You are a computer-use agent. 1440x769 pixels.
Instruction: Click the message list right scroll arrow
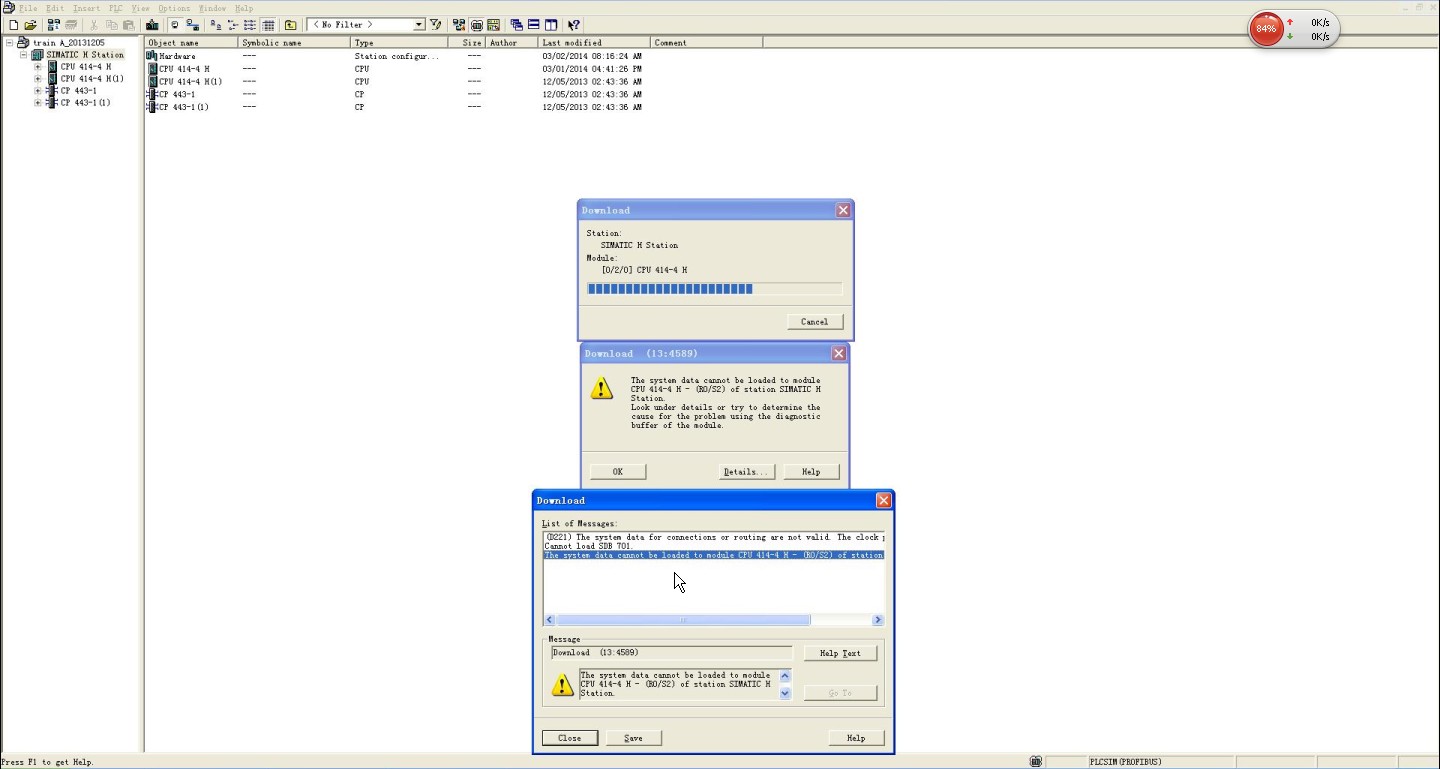(878, 620)
